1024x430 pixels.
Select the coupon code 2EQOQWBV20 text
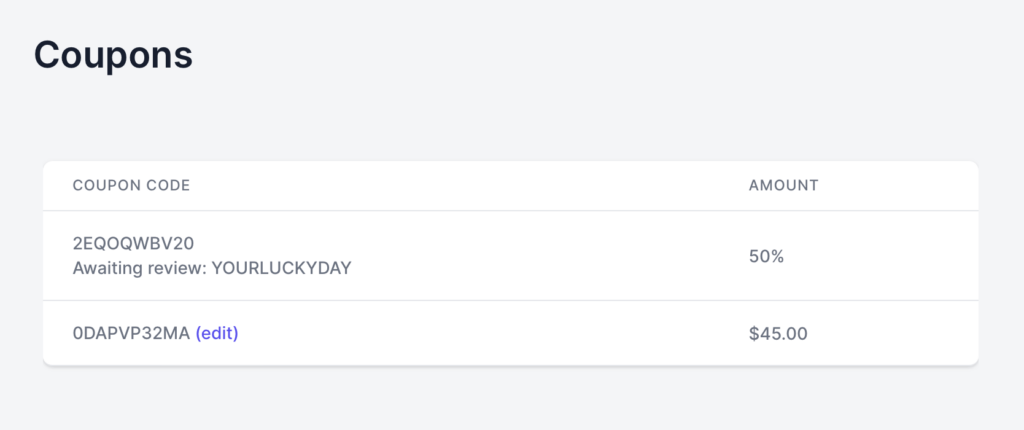point(133,243)
